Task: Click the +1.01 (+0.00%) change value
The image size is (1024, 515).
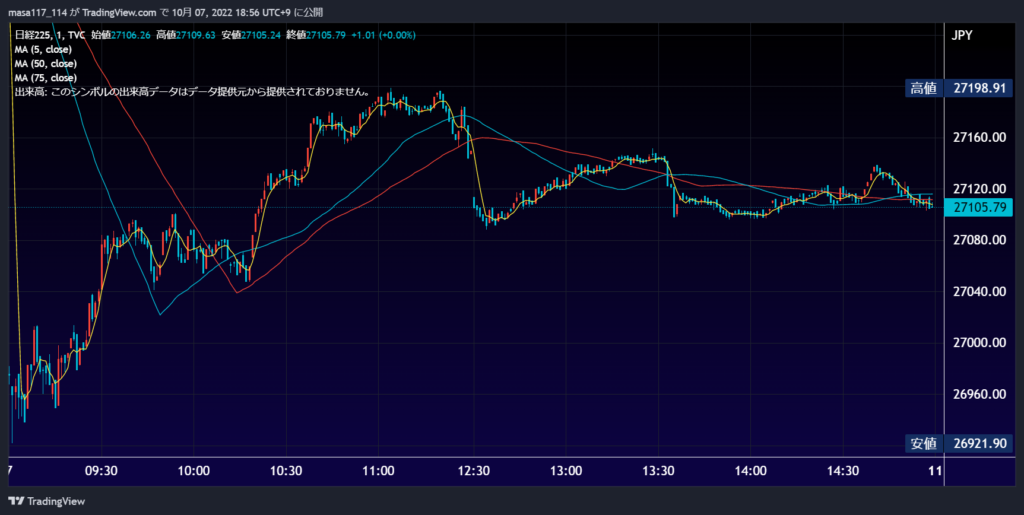Action: pyautogui.click(x=383, y=35)
